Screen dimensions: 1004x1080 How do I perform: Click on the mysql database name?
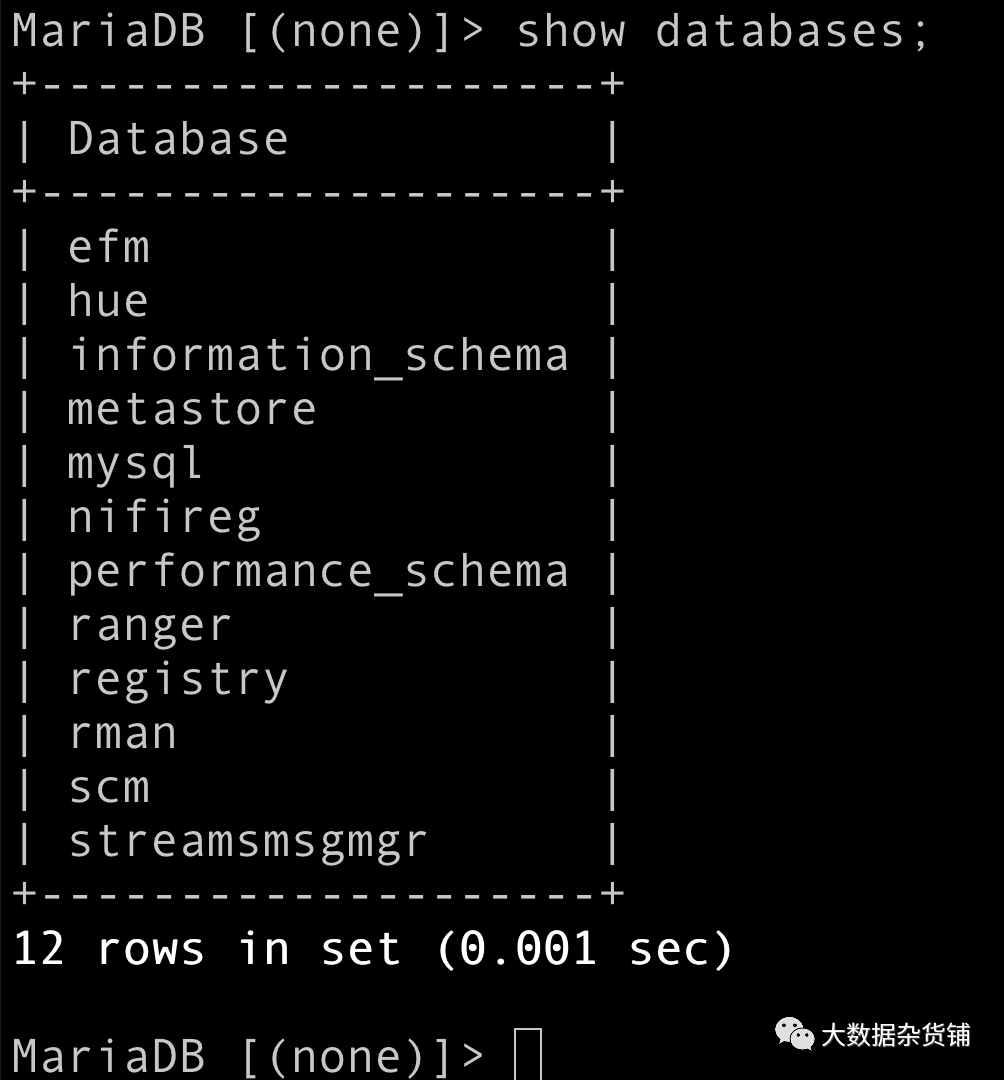coord(136,463)
